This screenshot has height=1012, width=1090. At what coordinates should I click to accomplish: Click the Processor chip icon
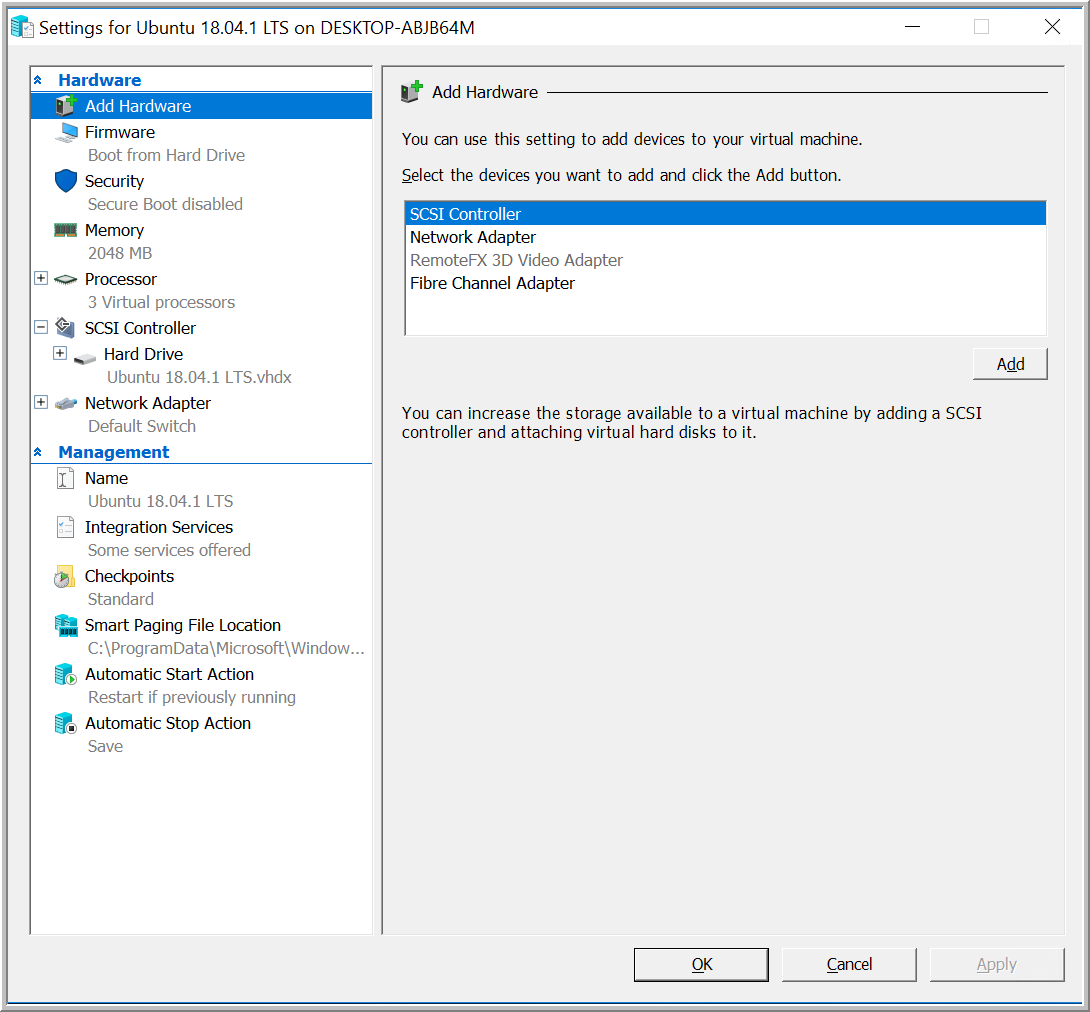pyautogui.click(x=65, y=279)
